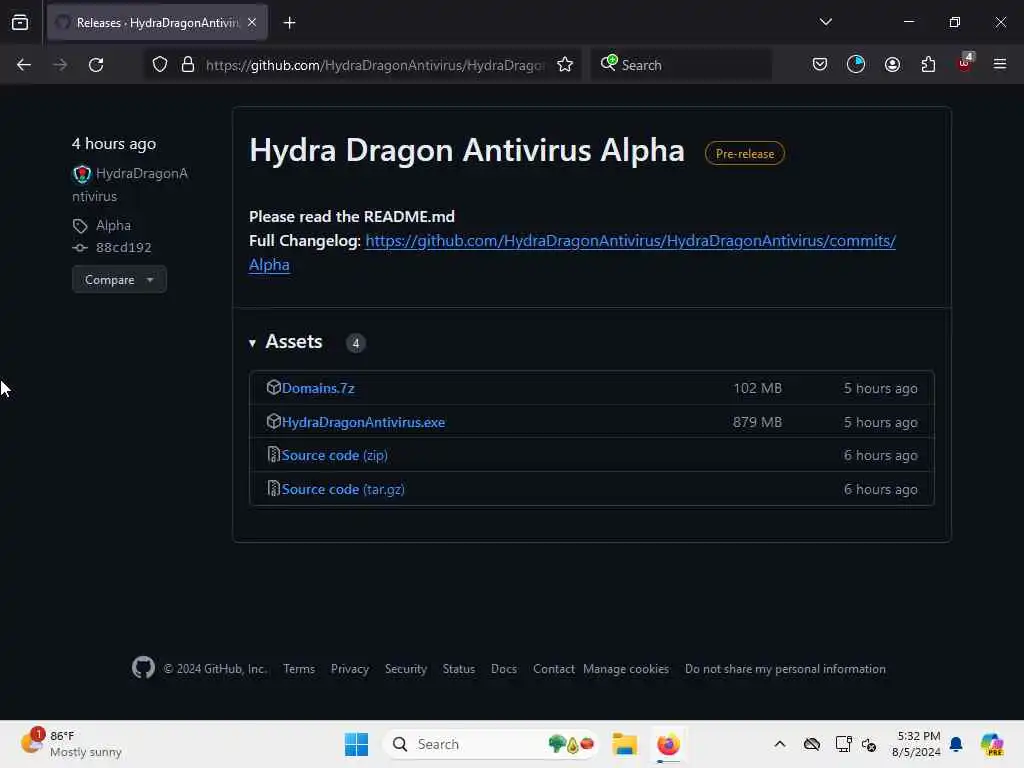Open the HydraDragonAntivirus author profile link

(x=130, y=185)
